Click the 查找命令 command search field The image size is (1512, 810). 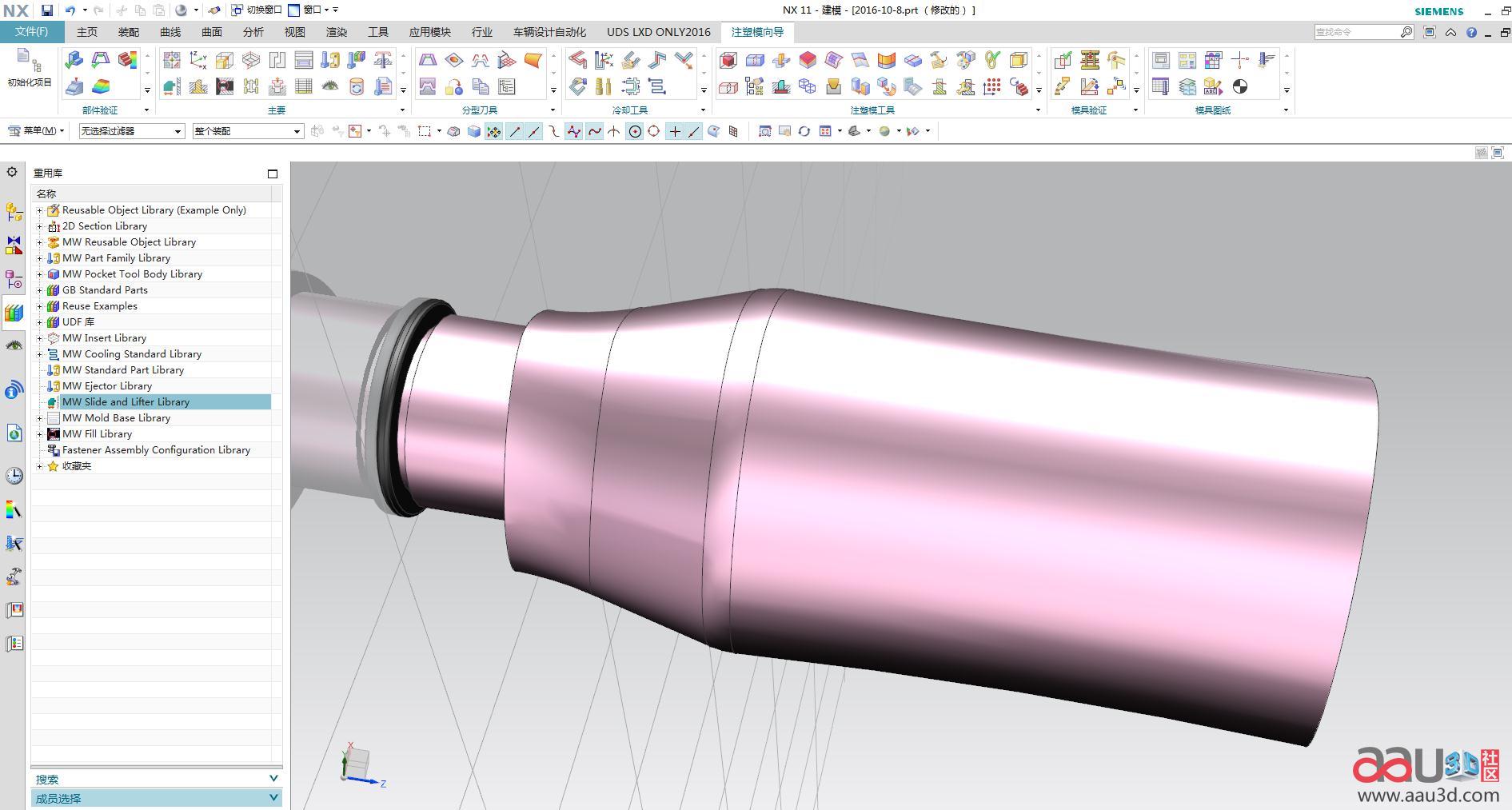pyautogui.click(x=1355, y=32)
